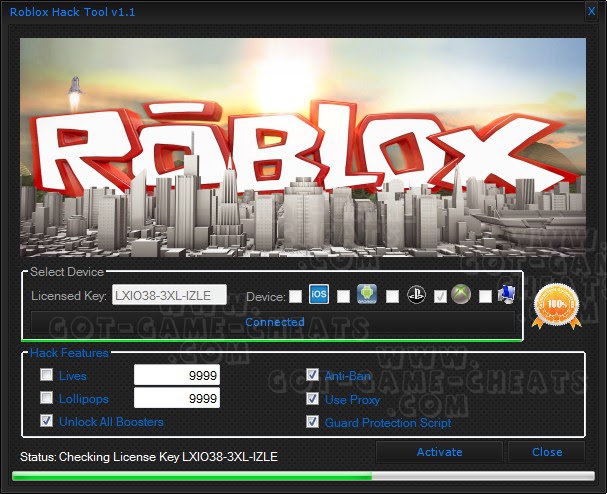The image size is (607, 494).
Task: Click the 'Select Device' group label
Action: click(67, 272)
